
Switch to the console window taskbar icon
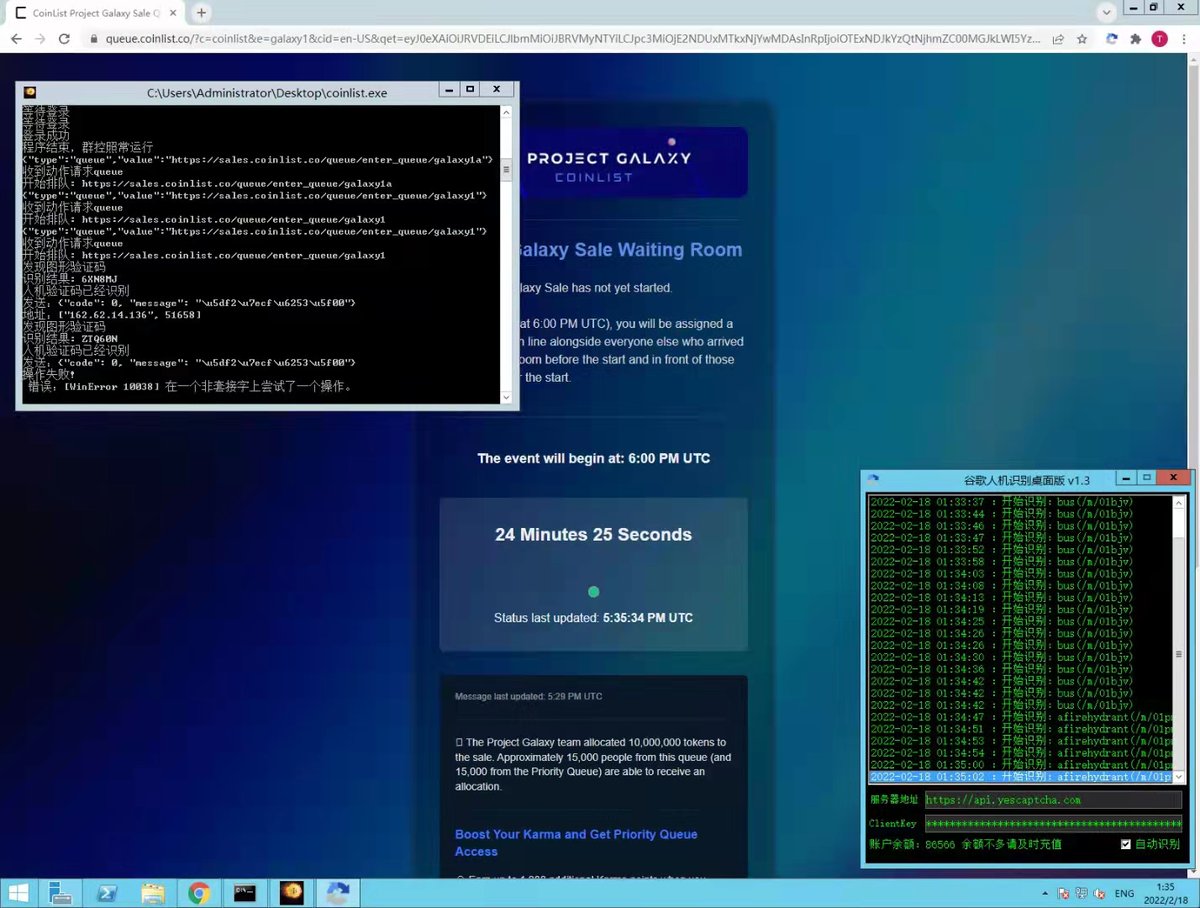click(x=245, y=893)
